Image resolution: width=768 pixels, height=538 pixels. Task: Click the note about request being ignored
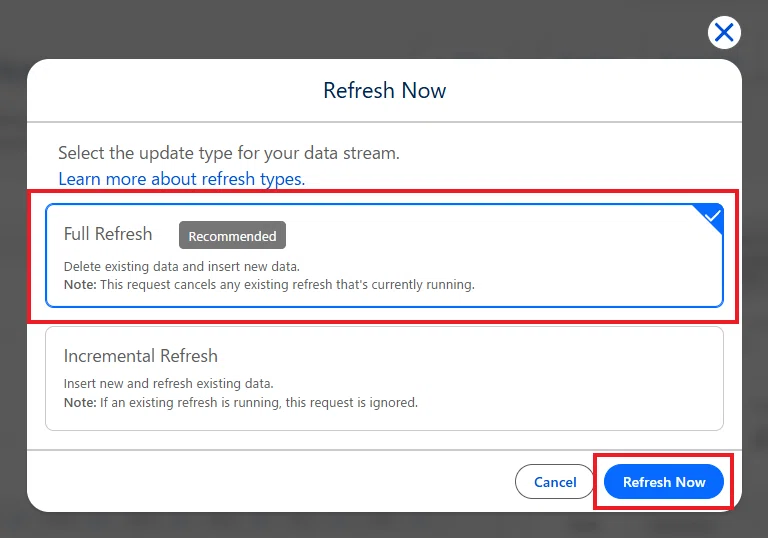tap(241, 402)
